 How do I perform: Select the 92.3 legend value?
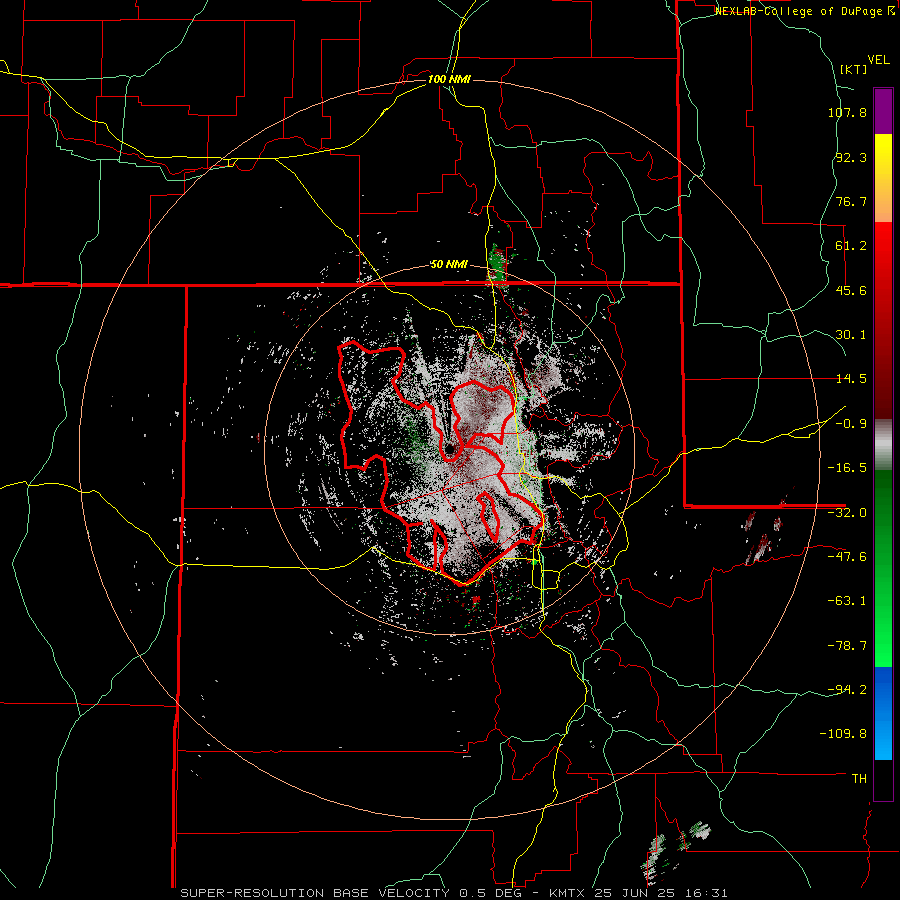(851, 157)
